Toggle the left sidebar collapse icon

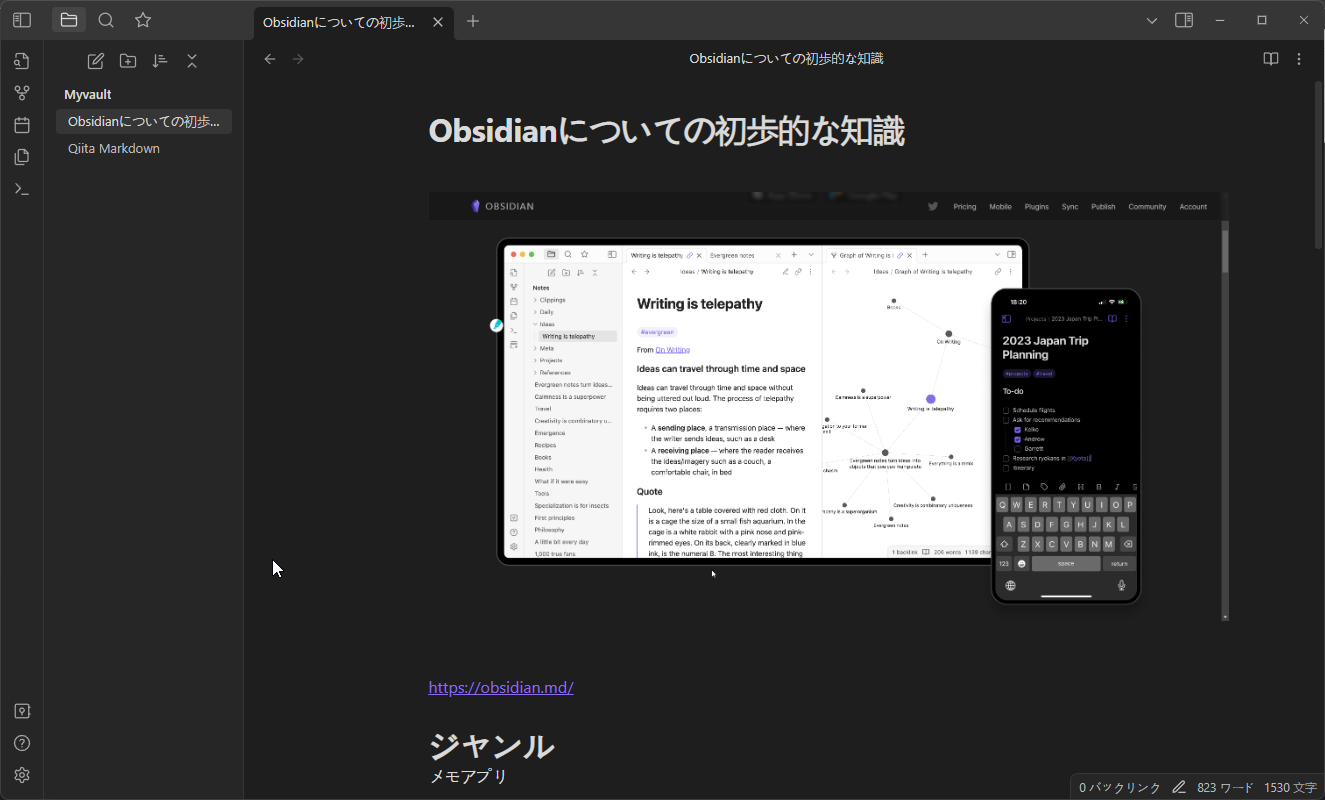pyautogui.click(x=22, y=20)
